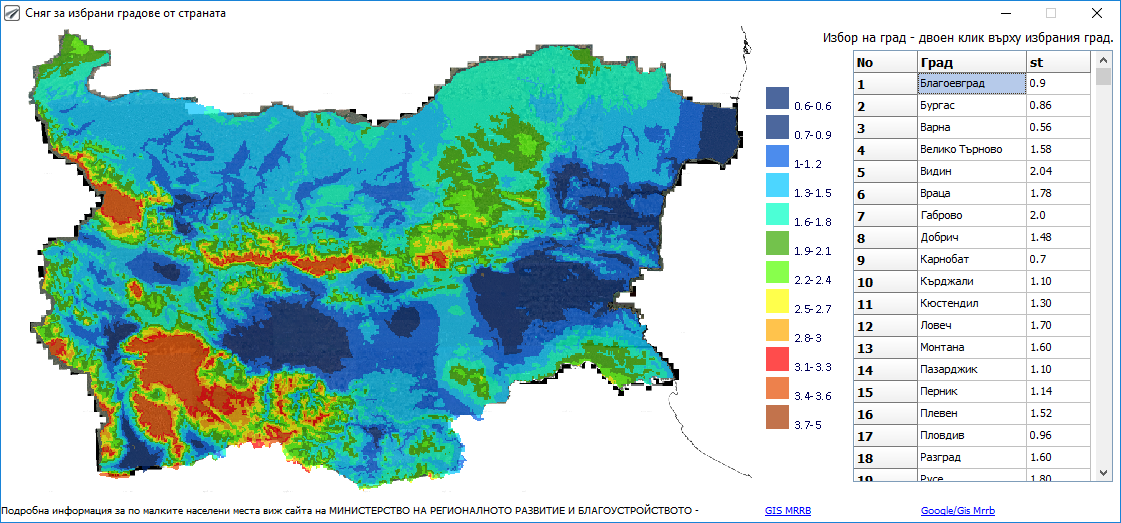The width and height of the screenshot is (1121, 523).
Task: Select the Благоевград city cell
Action: pos(969,84)
